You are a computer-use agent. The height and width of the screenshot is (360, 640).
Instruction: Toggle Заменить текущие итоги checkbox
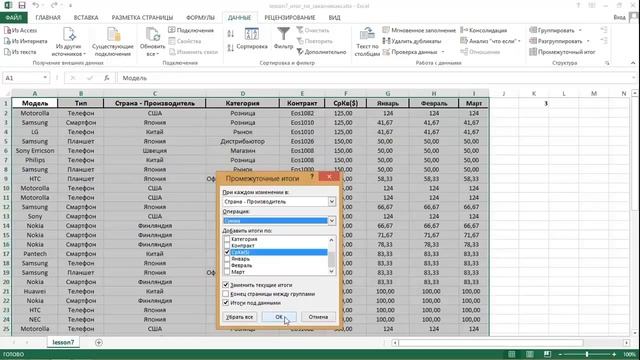pyautogui.click(x=226, y=285)
